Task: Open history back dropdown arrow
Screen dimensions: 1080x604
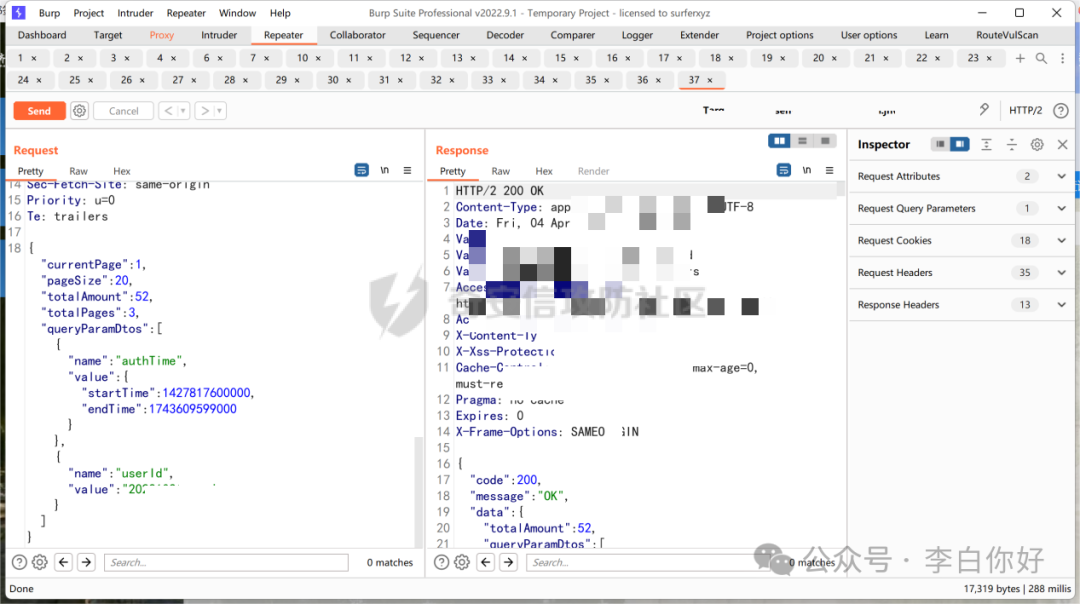Action: click(x=183, y=111)
